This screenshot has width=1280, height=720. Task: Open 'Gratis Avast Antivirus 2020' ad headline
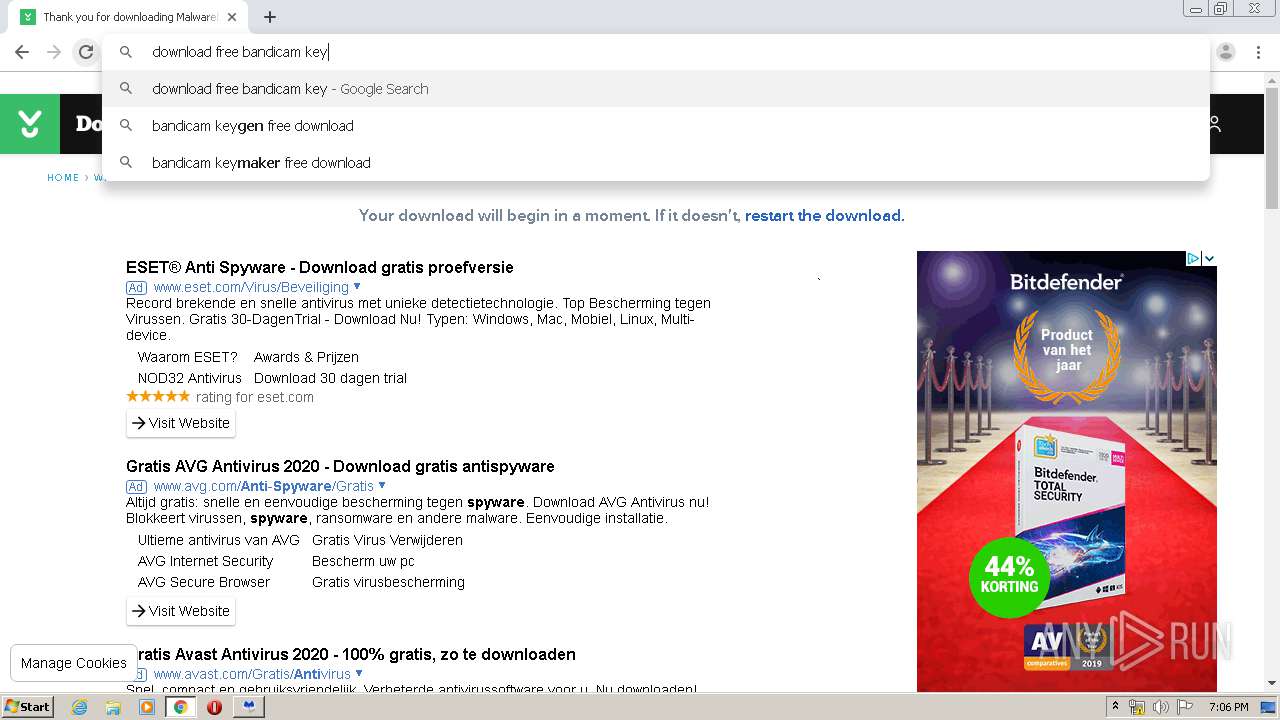point(351,655)
